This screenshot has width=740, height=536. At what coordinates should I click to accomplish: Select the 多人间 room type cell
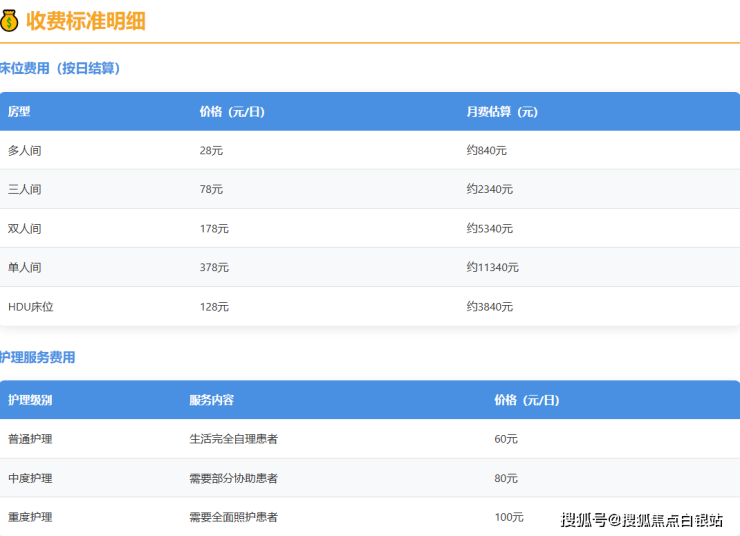click(x=24, y=150)
